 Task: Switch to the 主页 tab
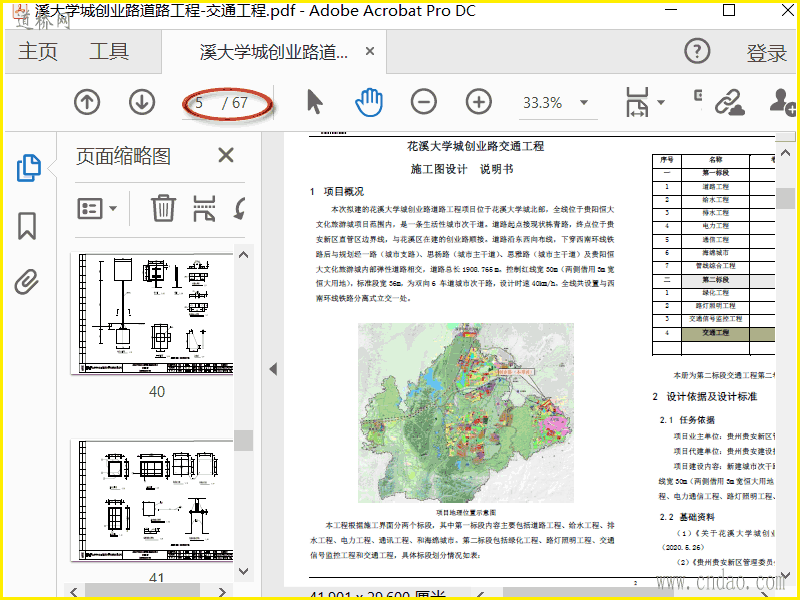[39, 52]
